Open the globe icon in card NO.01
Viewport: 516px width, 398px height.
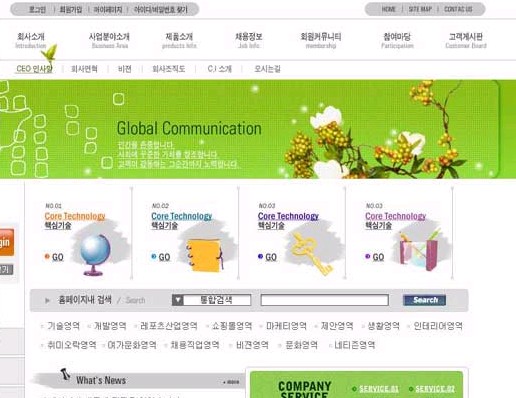(96, 255)
